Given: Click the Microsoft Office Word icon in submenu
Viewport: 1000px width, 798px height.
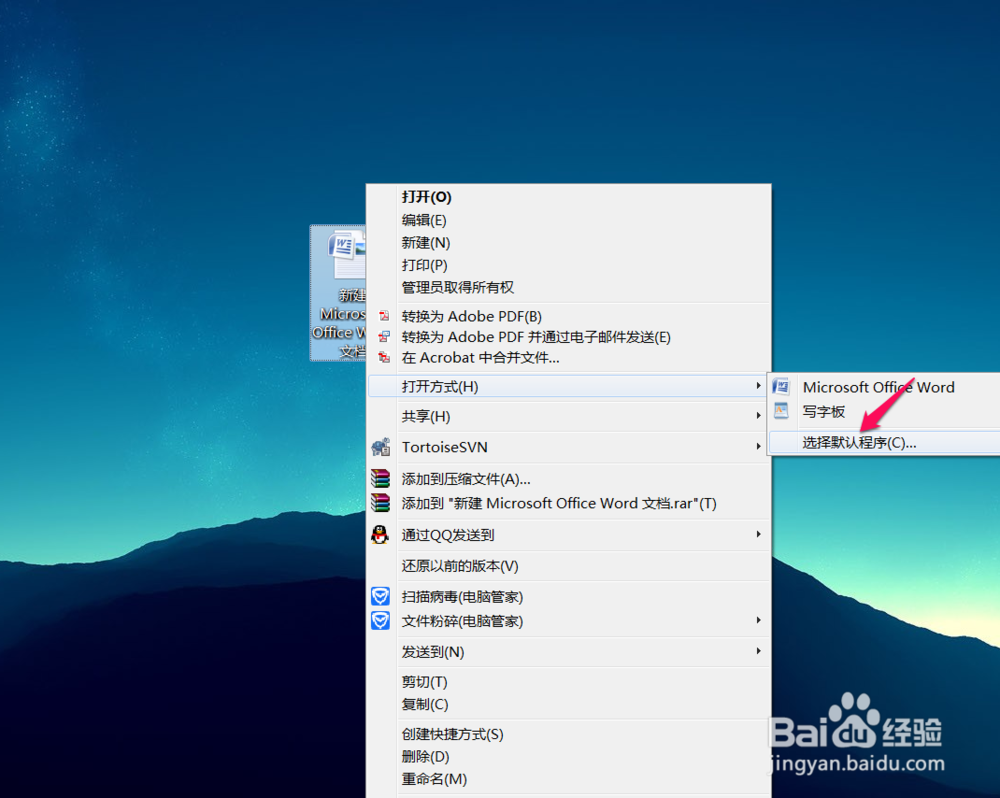Looking at the screenshot, I should pyautogui.click(x=781, y=387).
